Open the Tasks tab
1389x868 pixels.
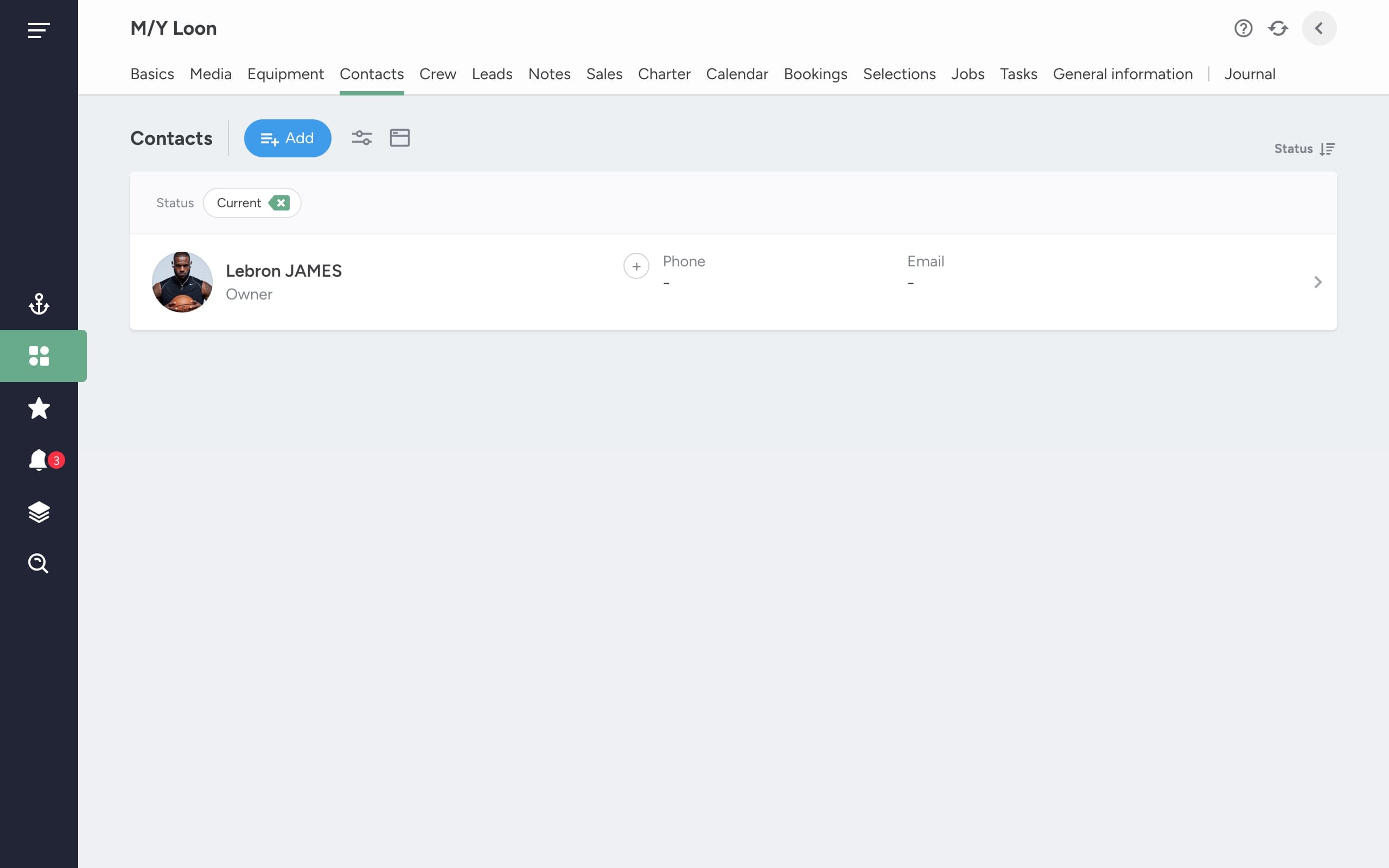1018,74
